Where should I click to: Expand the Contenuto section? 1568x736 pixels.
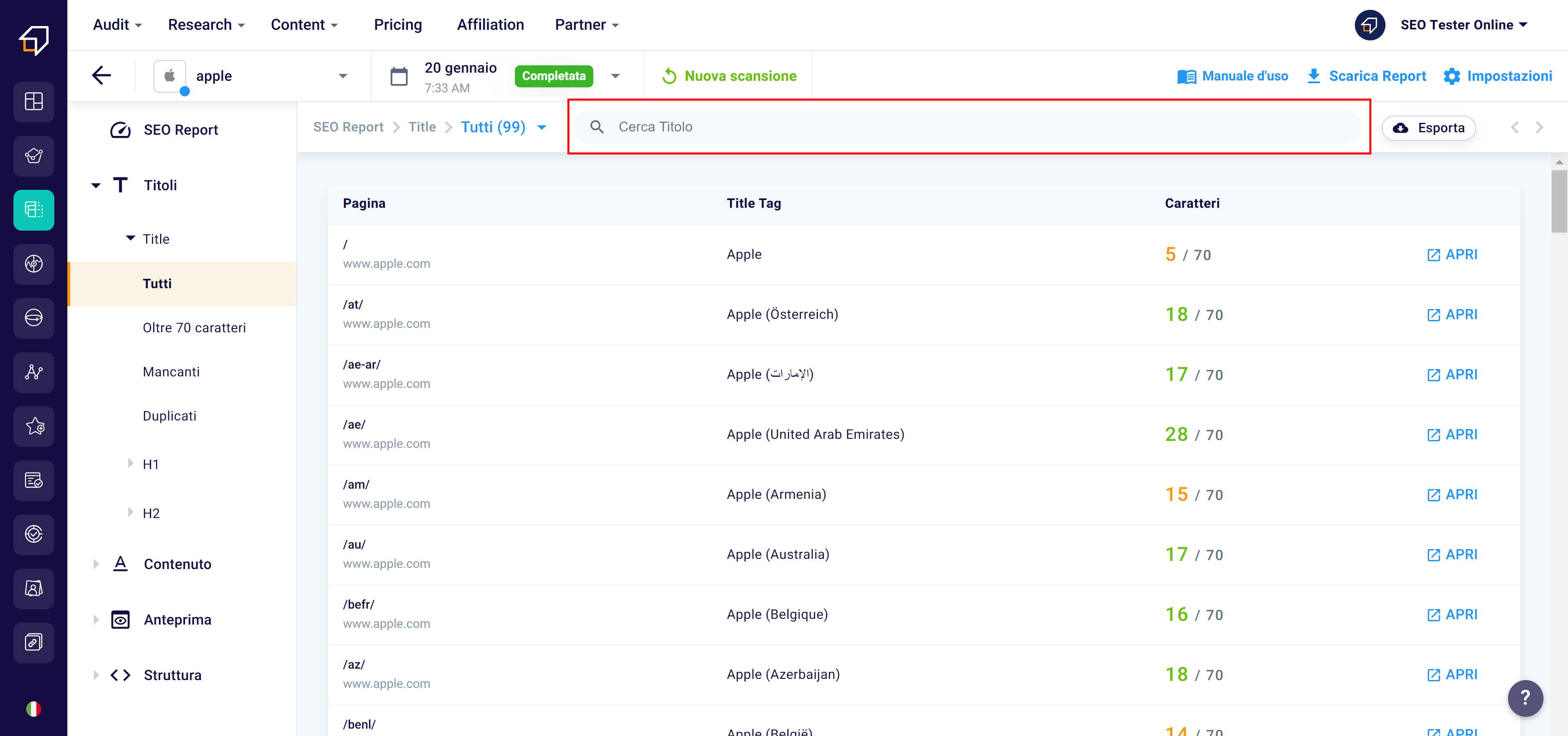(x=96, y=565)
